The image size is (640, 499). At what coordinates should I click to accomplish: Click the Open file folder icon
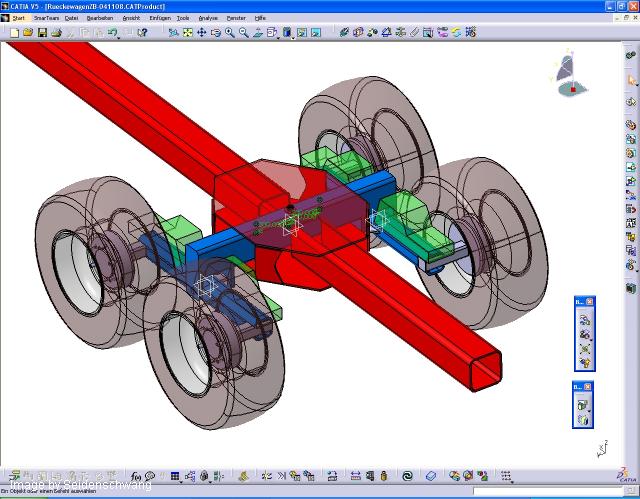click(28, 33)
